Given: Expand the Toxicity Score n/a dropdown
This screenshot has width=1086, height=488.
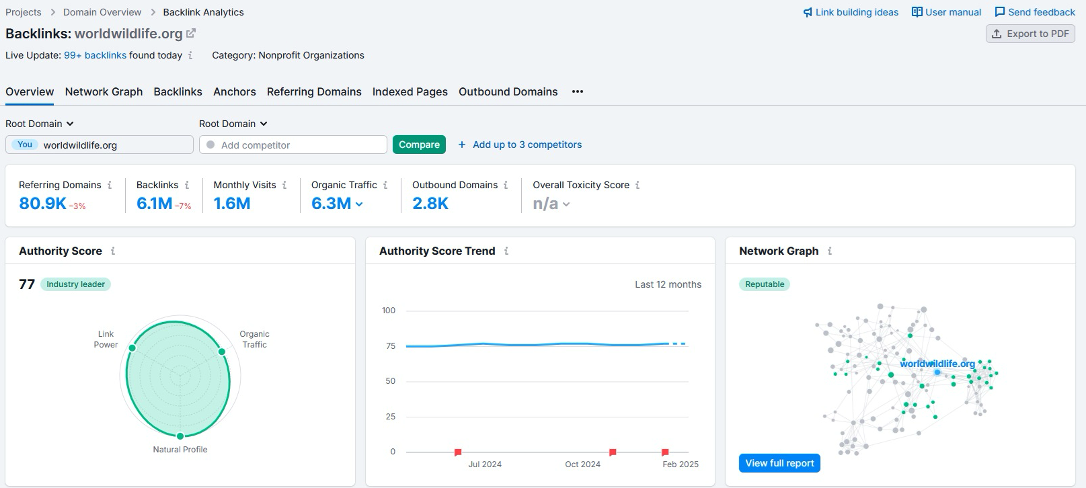Looking at the screenshot, I should (566, 204).
